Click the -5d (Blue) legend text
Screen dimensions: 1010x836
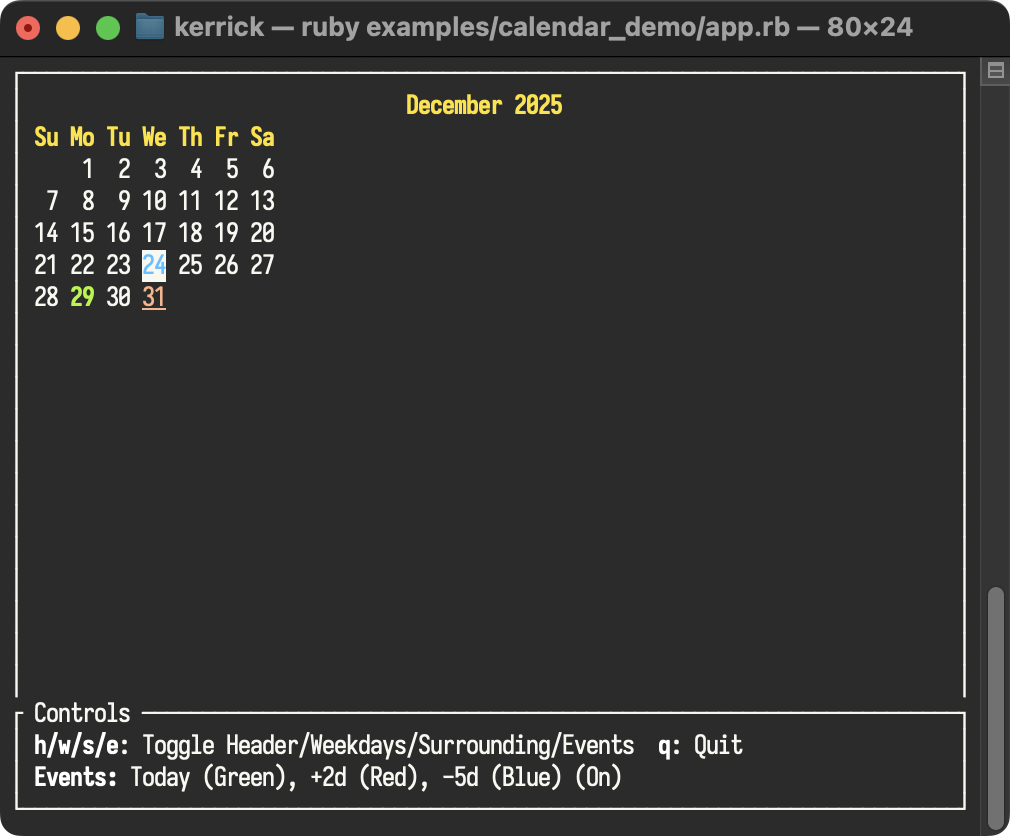coord(502,777)
